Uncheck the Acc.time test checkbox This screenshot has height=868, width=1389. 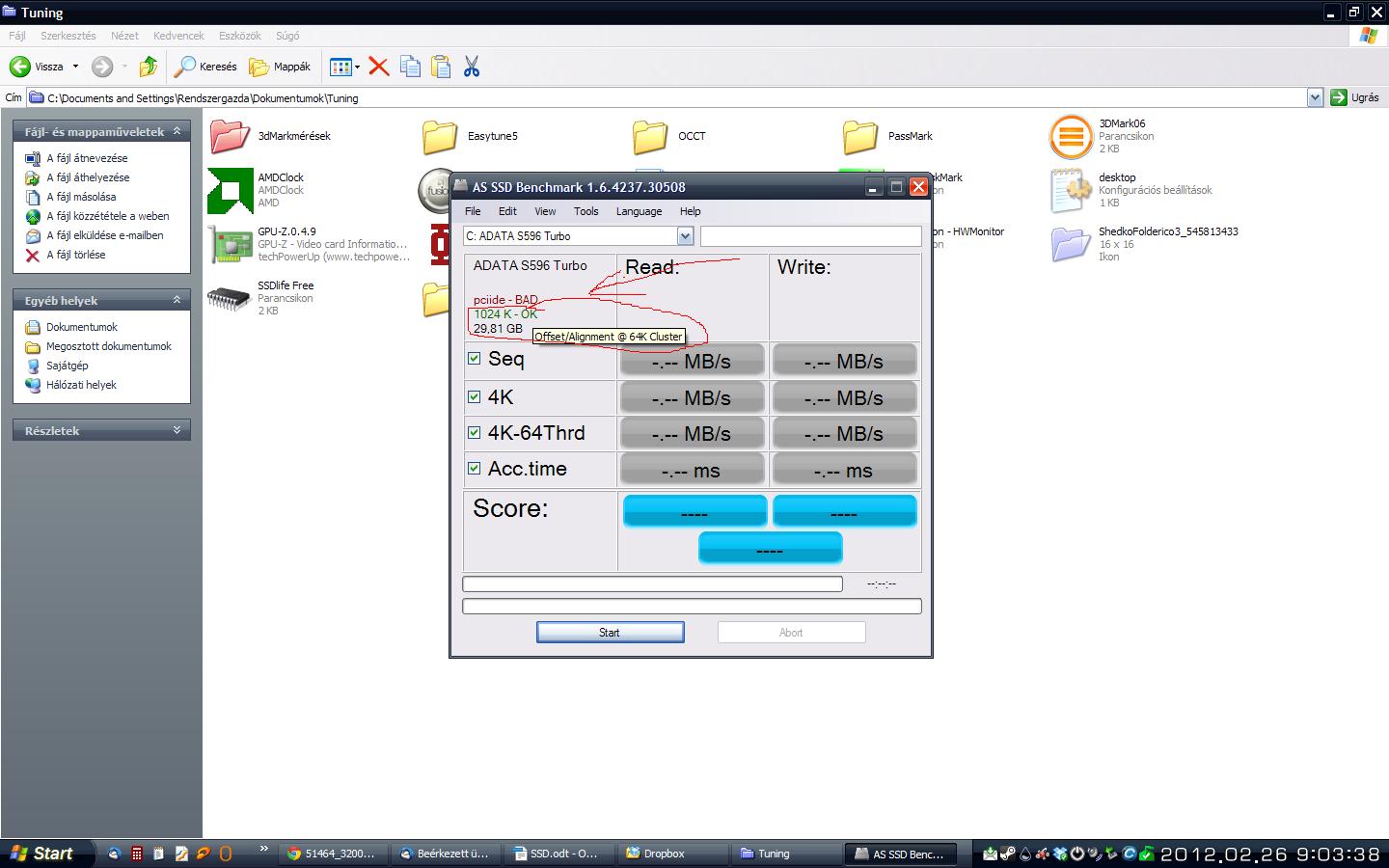pyautogui.click(x=474, y=468)
